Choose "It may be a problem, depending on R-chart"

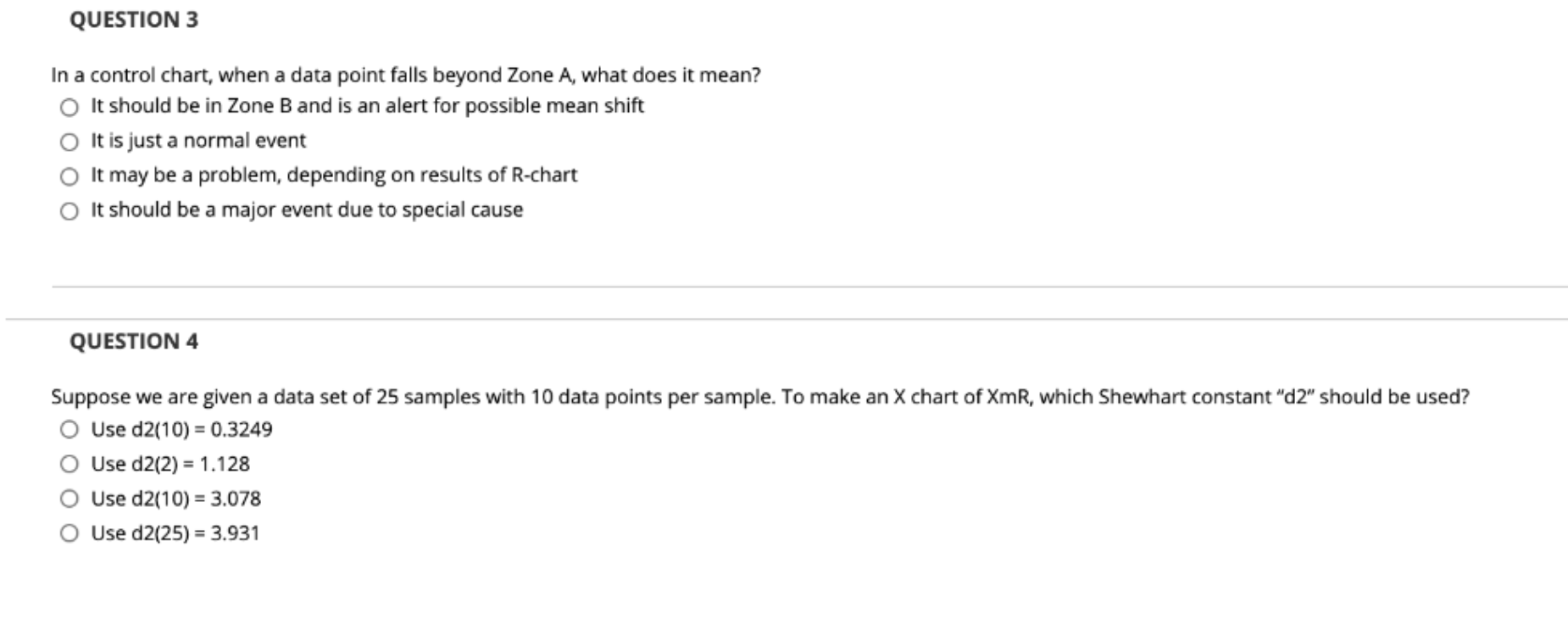tap(70, 175)
